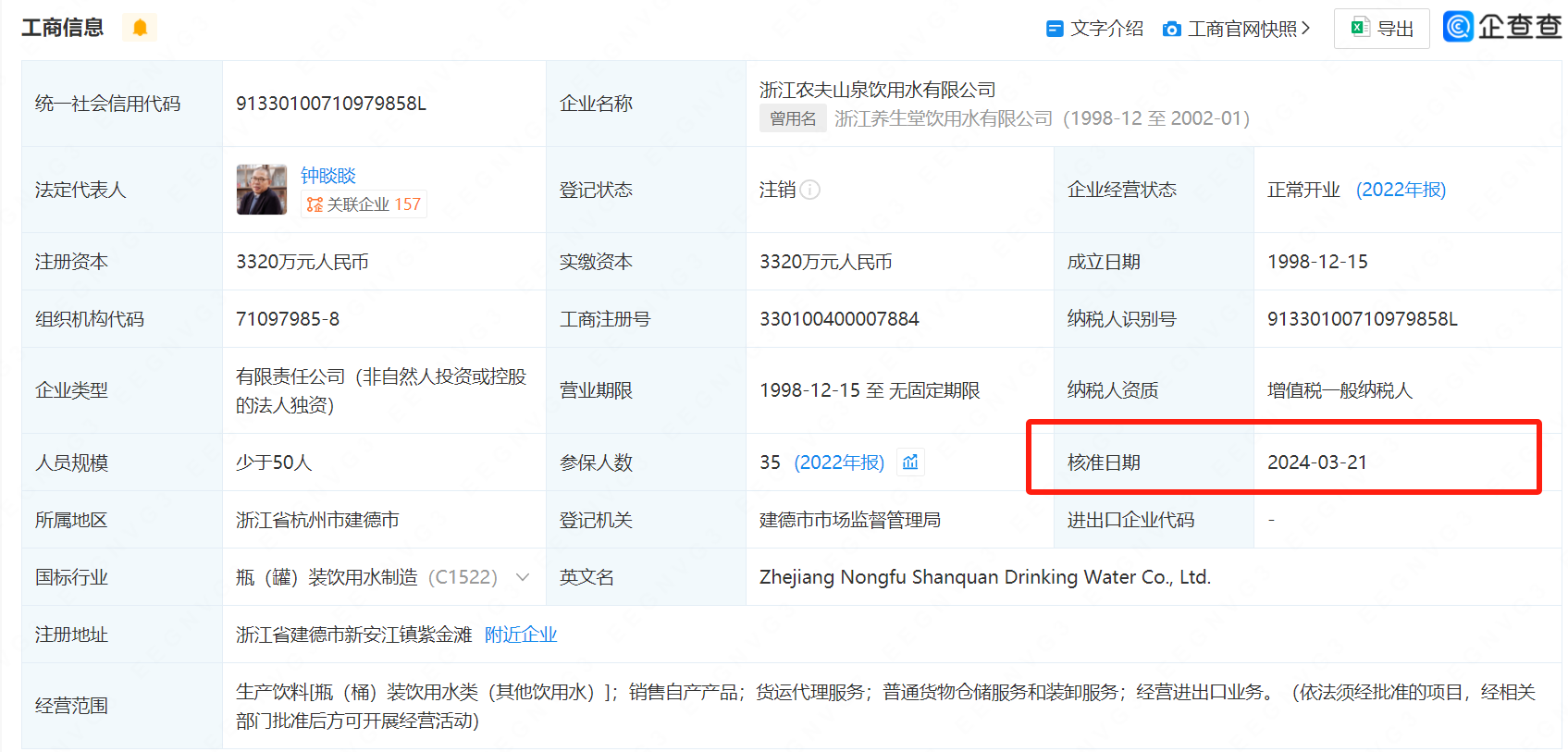This screenshot has width=1568, height=752.
Task: Select the 统一社会信用代码 value 91330100710979858L
Action: (331, 104)
